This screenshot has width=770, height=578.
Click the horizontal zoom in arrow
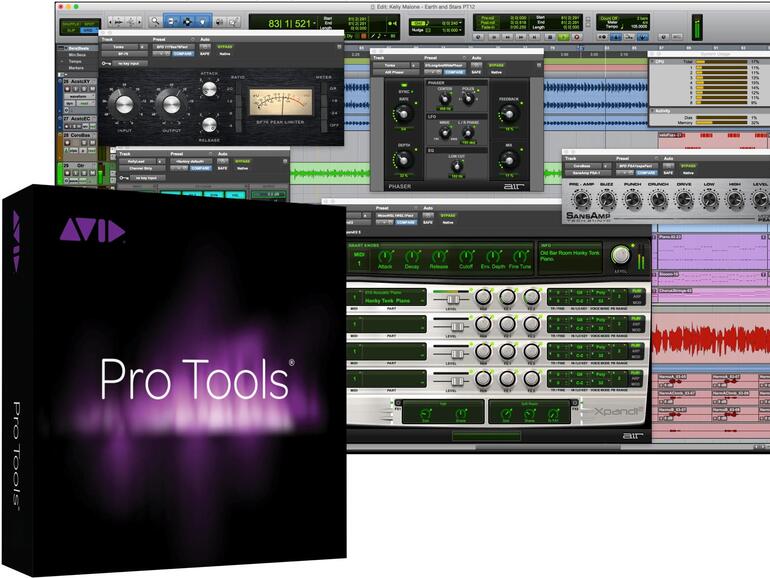139,22
